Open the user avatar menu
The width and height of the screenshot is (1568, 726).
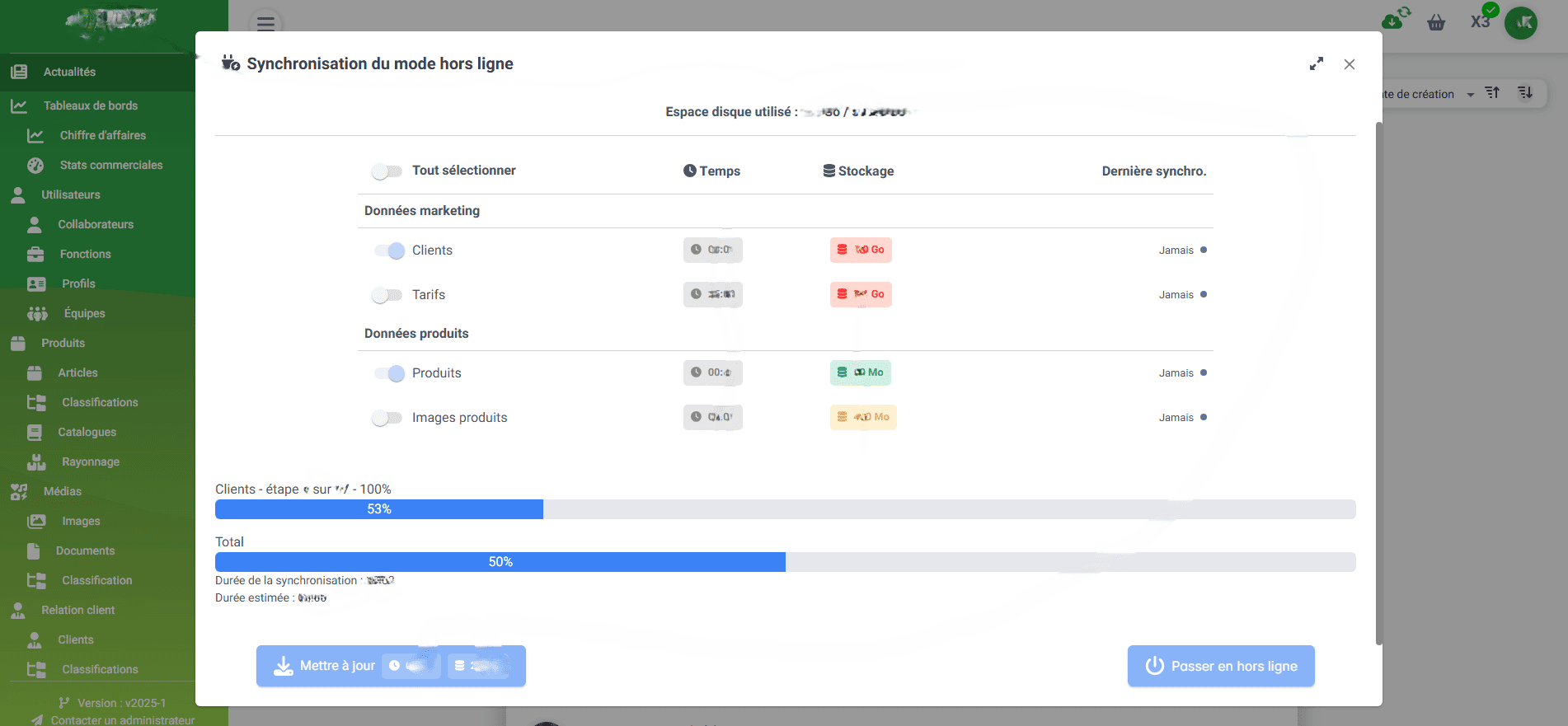click(1521, 22)
